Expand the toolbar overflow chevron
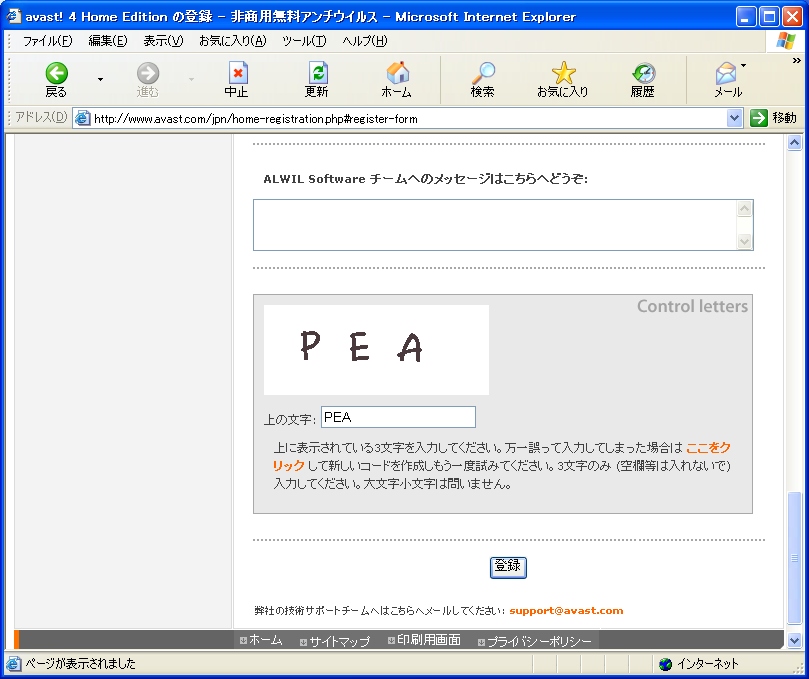This screenshot has height=679, width=809. [797, 61]
